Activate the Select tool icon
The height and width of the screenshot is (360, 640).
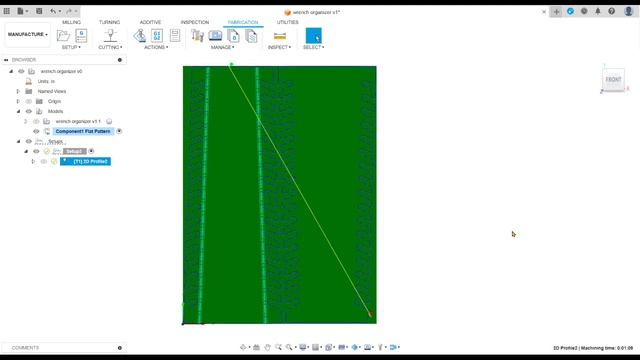point(313,36)
